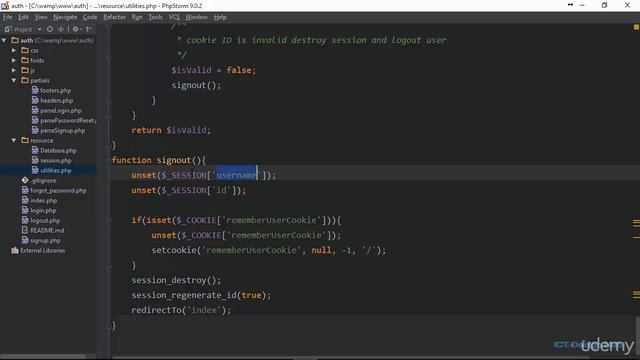
Task: Select the resource folder icon
Action: pyautogui.click(x=25, y=140)
